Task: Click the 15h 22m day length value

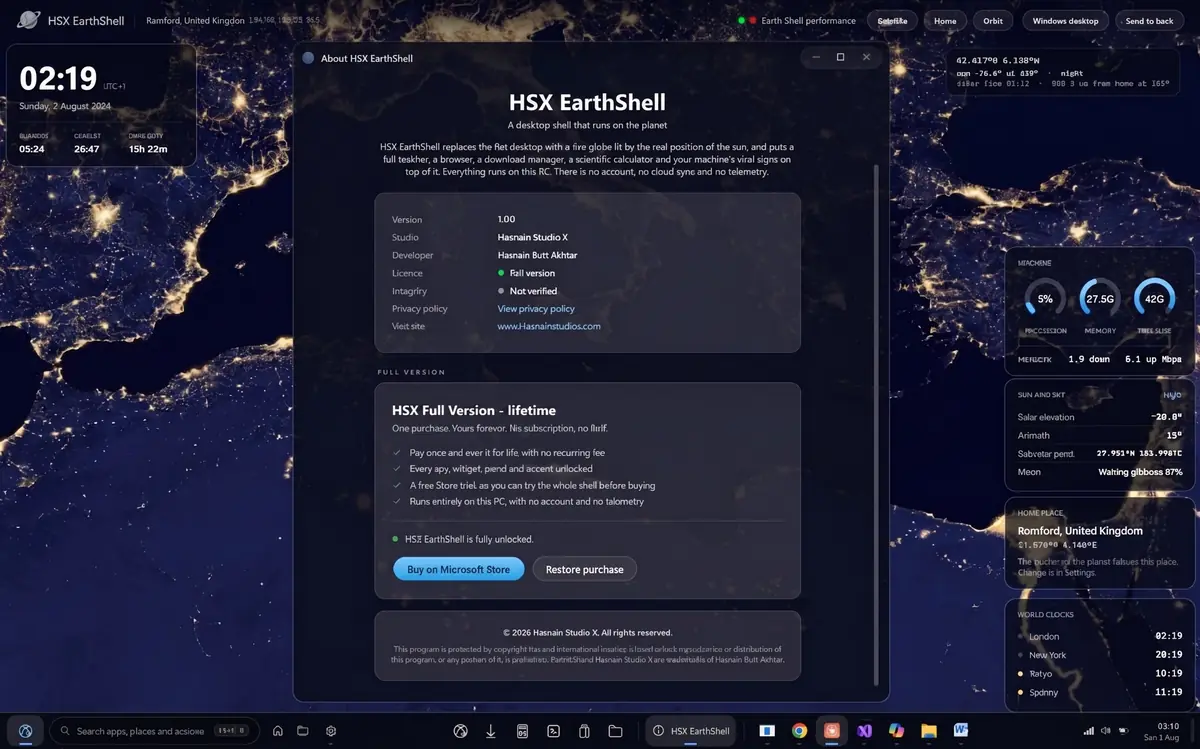Action: pos(148,149)
